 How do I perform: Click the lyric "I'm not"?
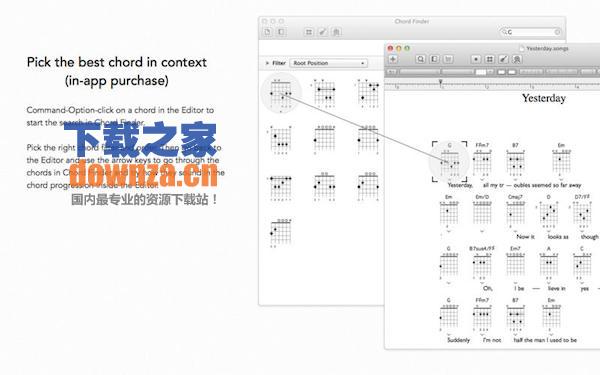click(492, 340)
